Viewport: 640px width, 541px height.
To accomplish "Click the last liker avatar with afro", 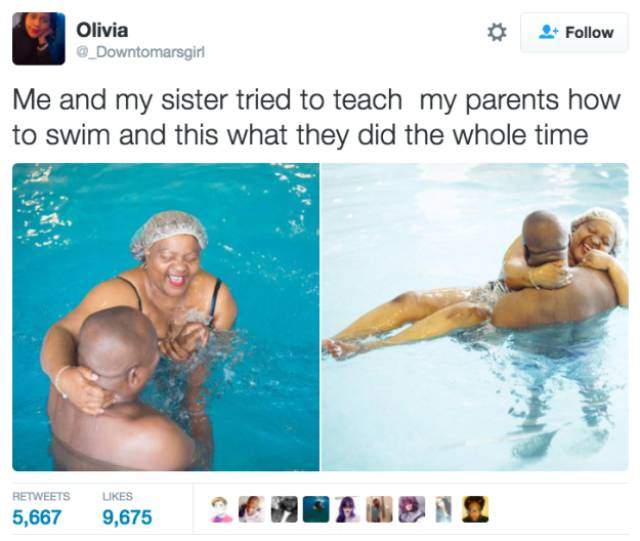I will point(475,509).
